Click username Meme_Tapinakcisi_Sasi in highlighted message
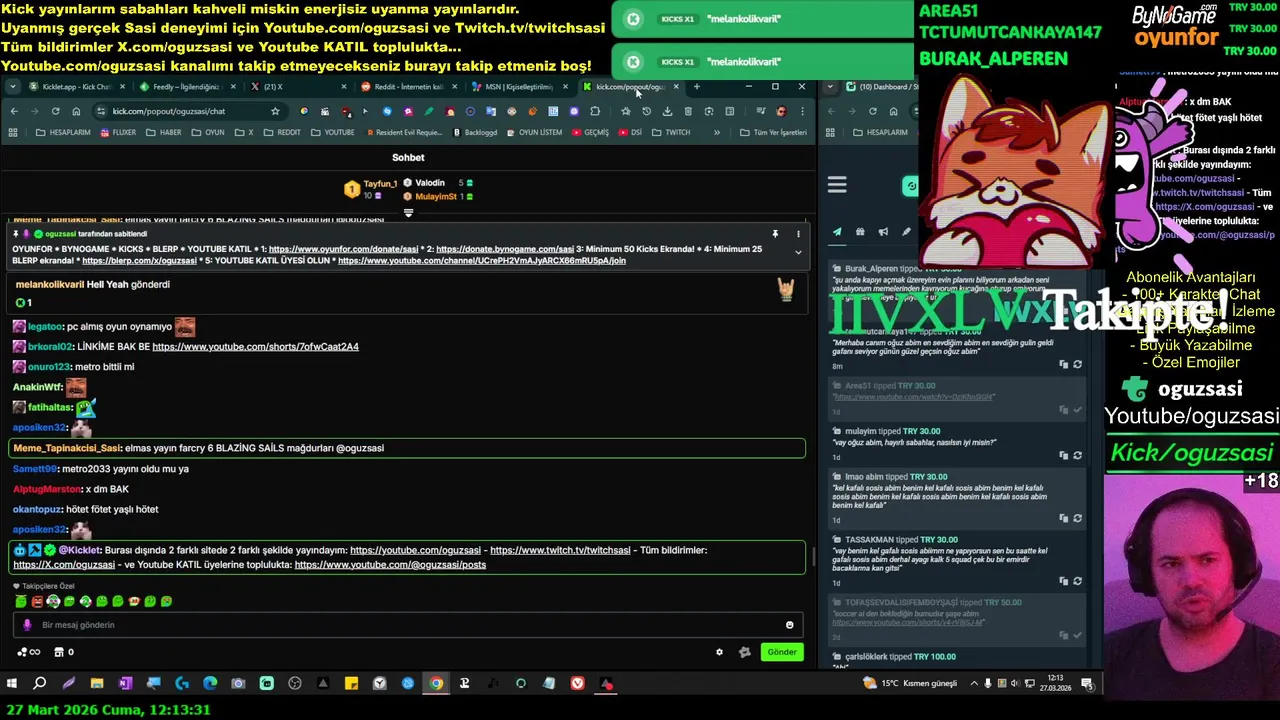This screenshot has width=1280, height=720. [x=67, y=448]
